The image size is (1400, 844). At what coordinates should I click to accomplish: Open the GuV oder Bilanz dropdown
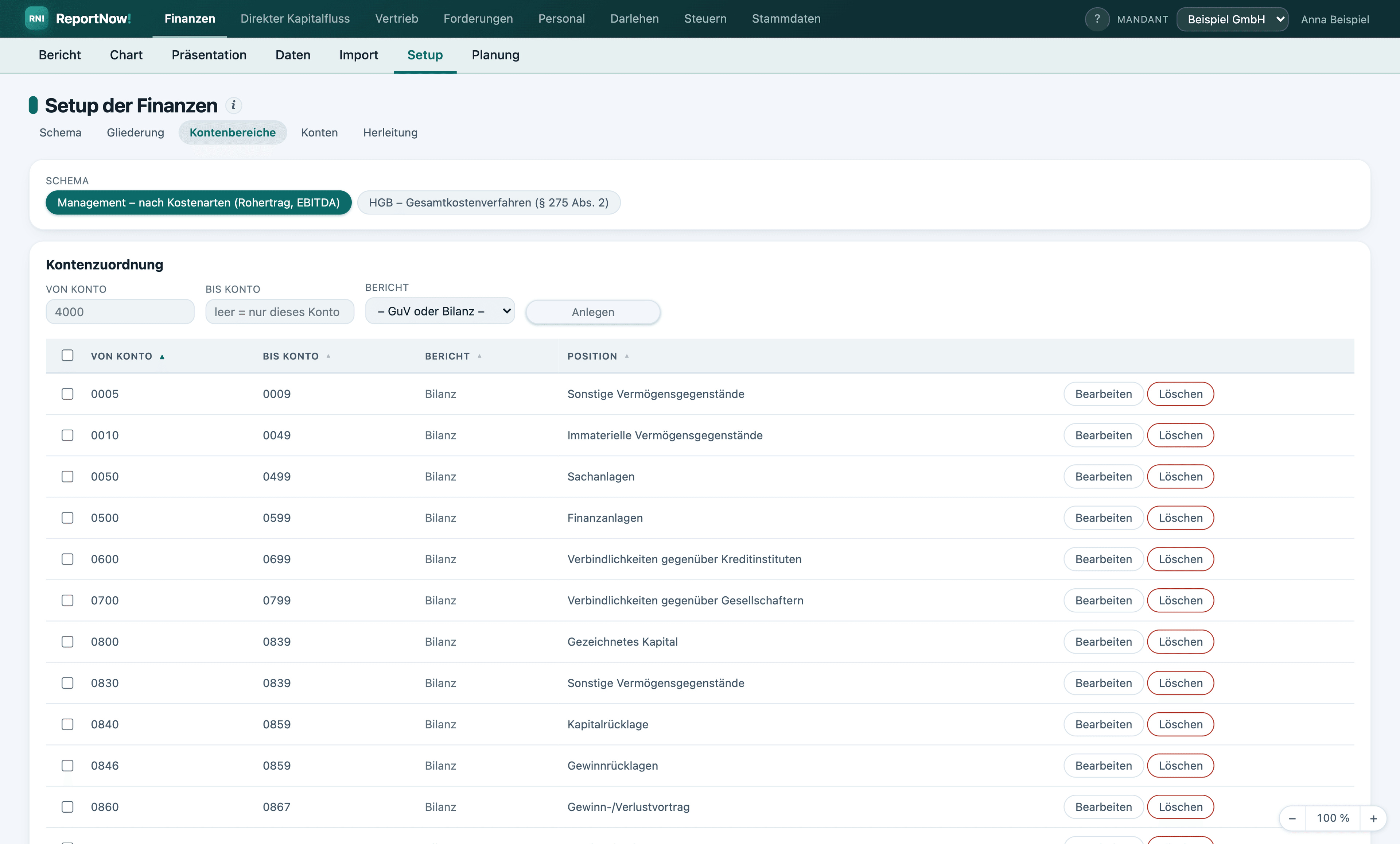(440, 311)
